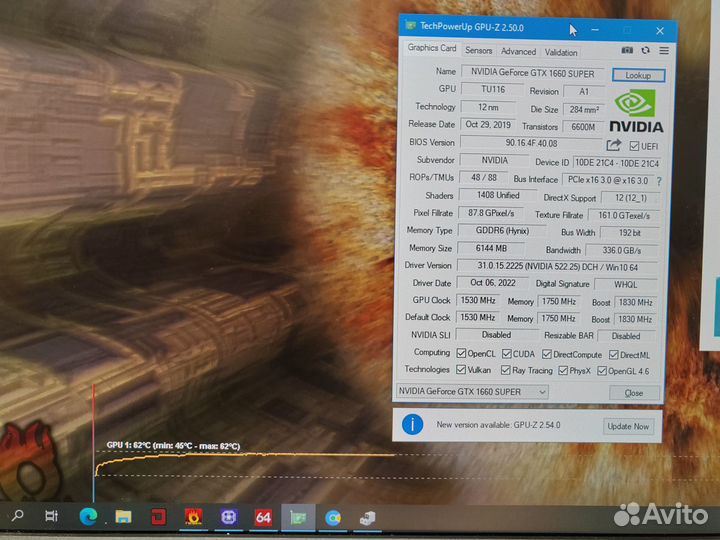Click the Shaders value 1408 Unified
This screenshot has width=720, height=540.
498,195
